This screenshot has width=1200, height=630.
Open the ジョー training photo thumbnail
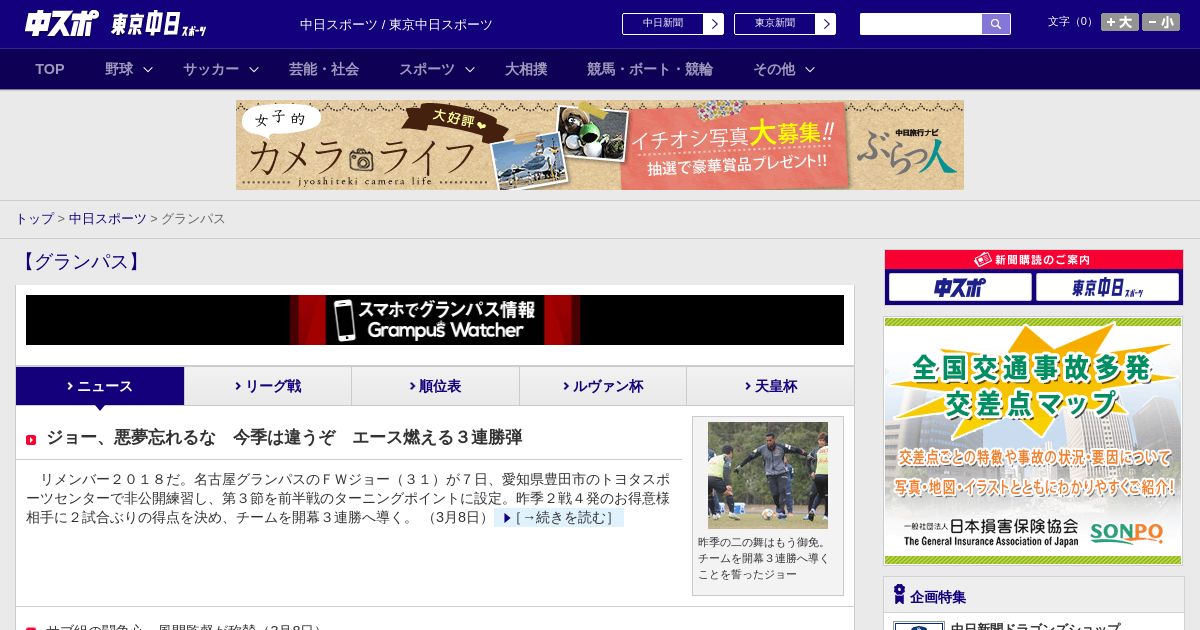(x=768, y=475)
